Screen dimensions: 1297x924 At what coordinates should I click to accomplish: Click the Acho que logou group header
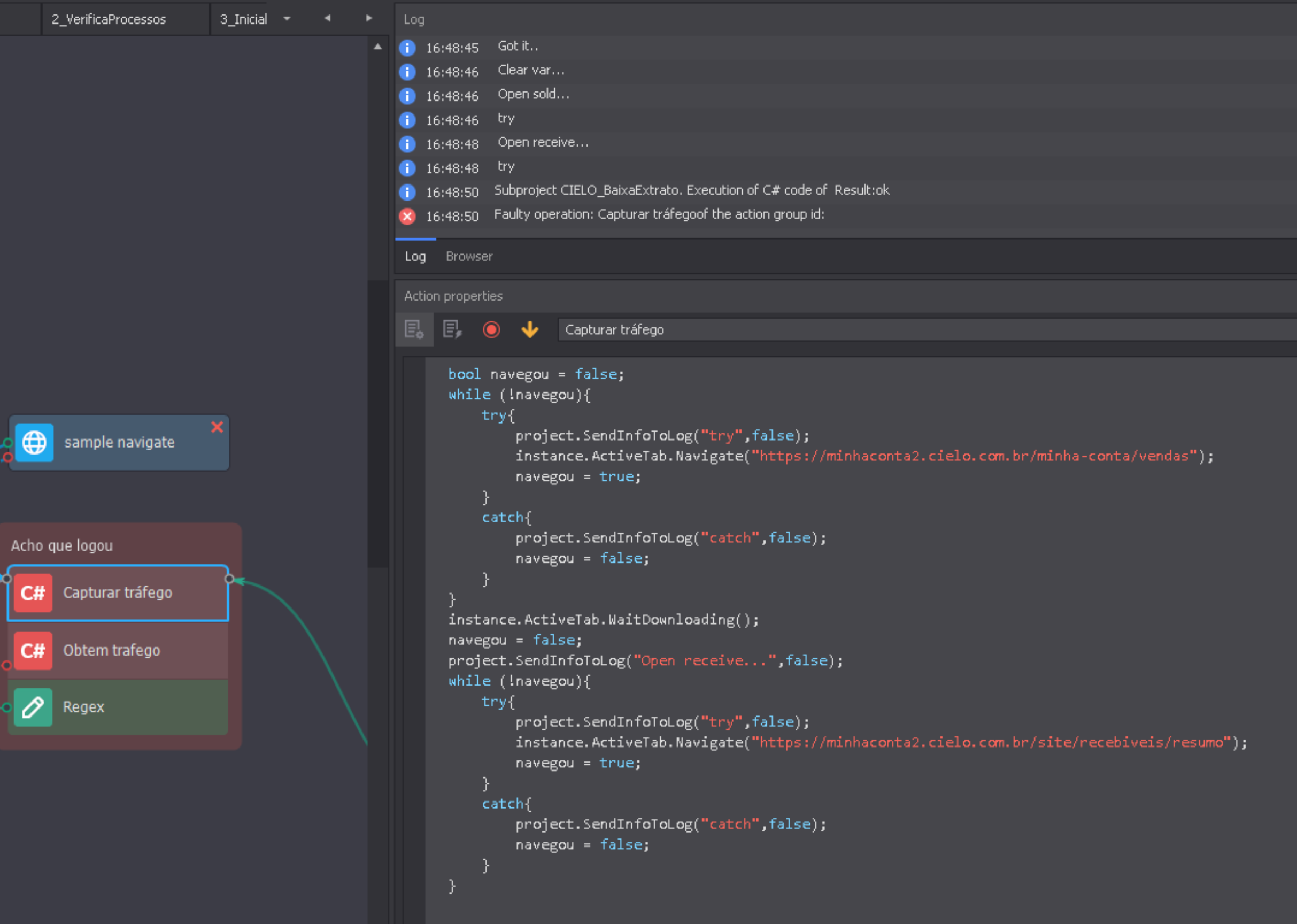tap(63, 545)
